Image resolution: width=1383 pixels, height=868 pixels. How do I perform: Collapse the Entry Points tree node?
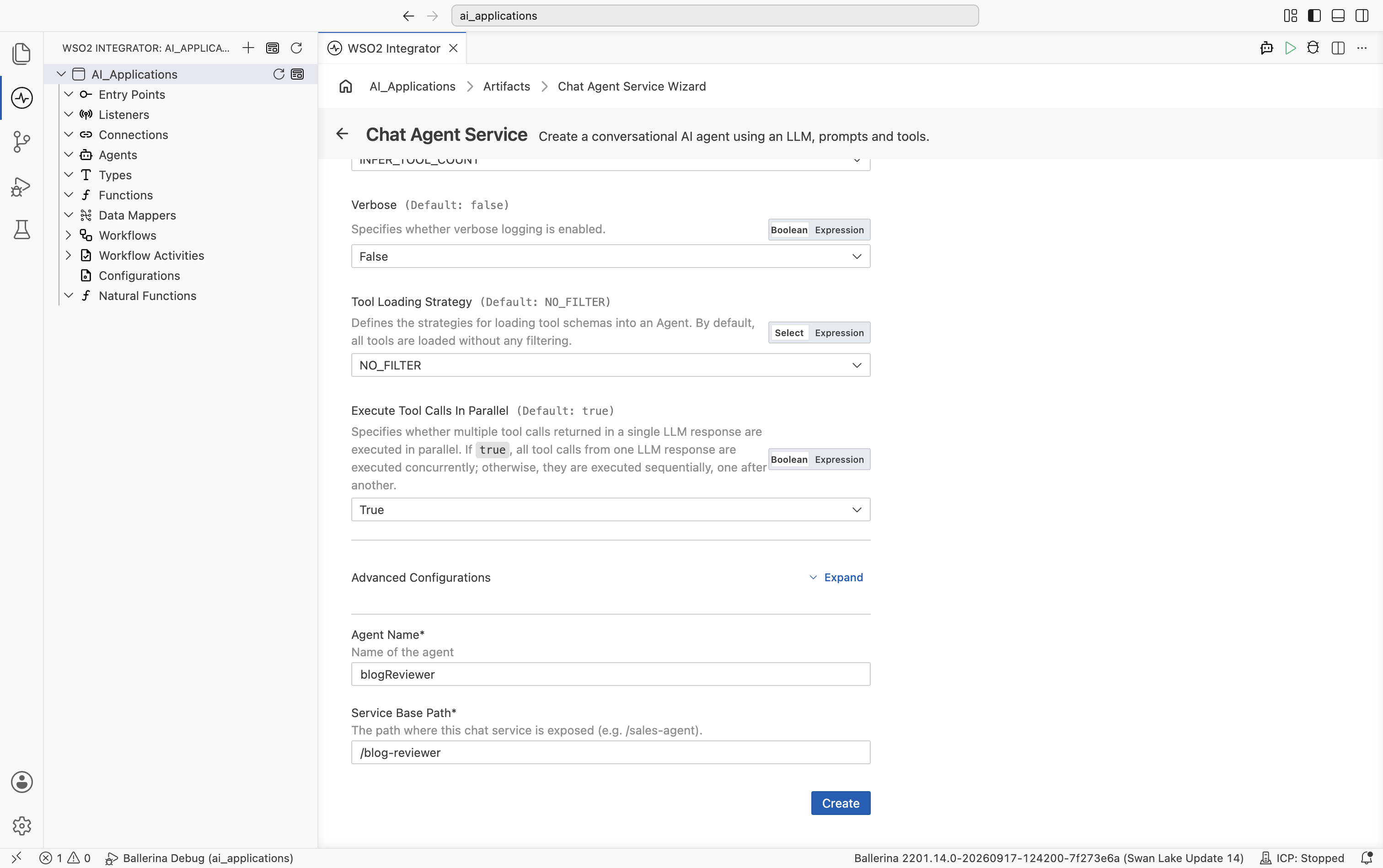pos(68,94)
